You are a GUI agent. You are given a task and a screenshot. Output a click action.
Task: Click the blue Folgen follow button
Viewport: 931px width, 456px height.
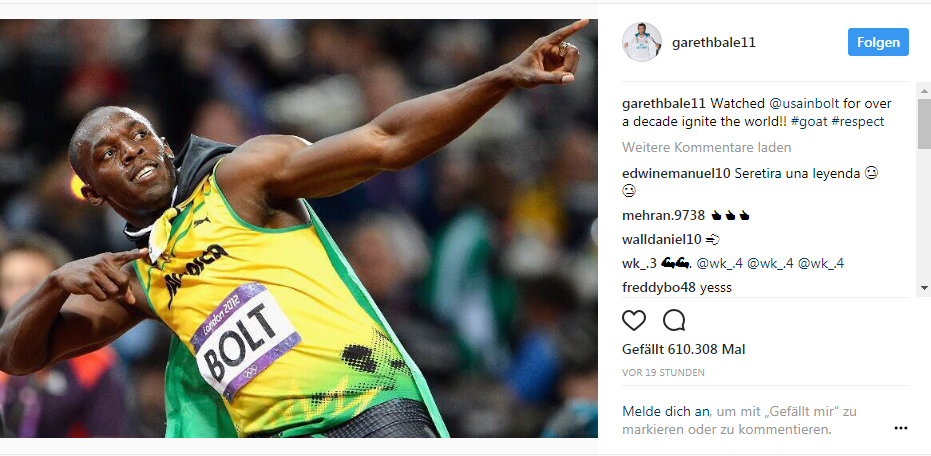878,42
